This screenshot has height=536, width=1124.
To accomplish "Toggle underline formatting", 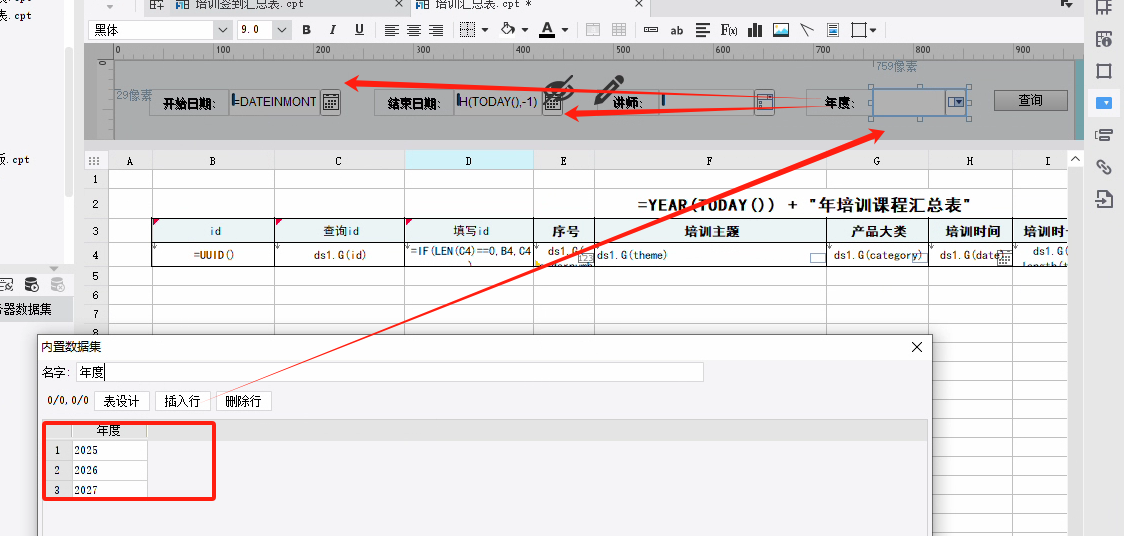I will [x=359, y=30].
